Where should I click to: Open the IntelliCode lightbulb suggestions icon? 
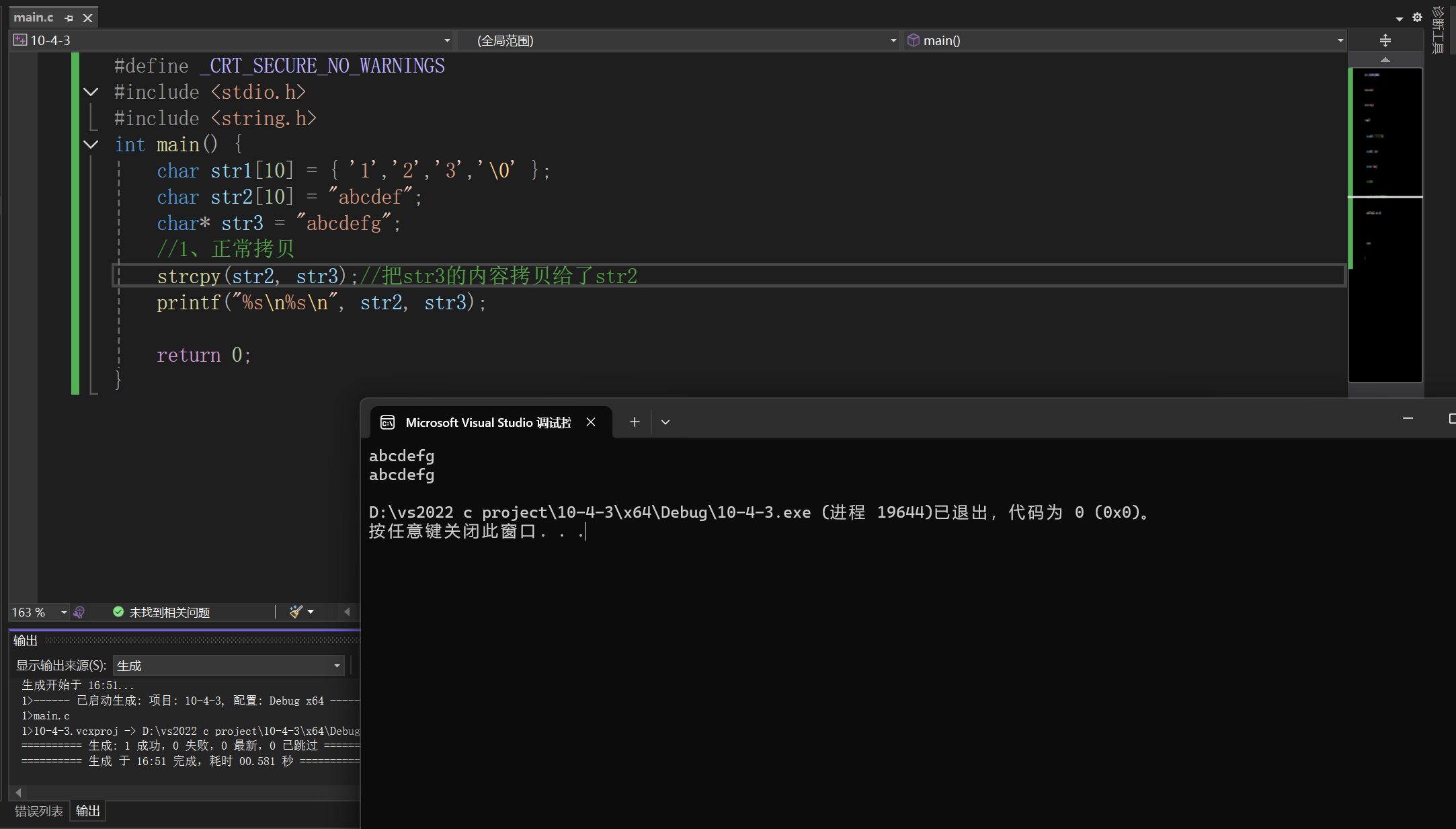point(79,612)
